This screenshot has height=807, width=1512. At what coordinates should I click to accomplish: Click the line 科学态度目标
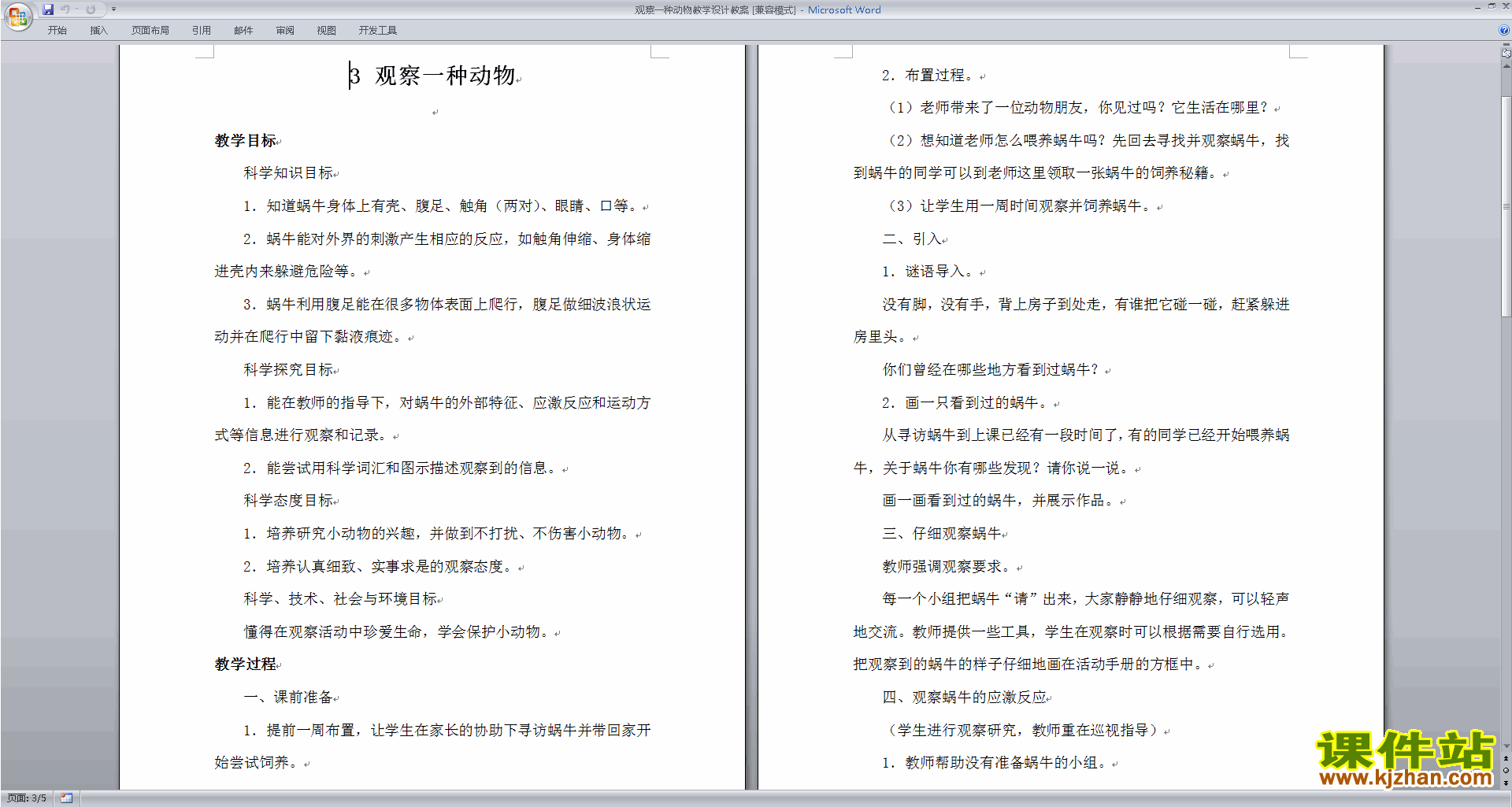pos(289,501)
